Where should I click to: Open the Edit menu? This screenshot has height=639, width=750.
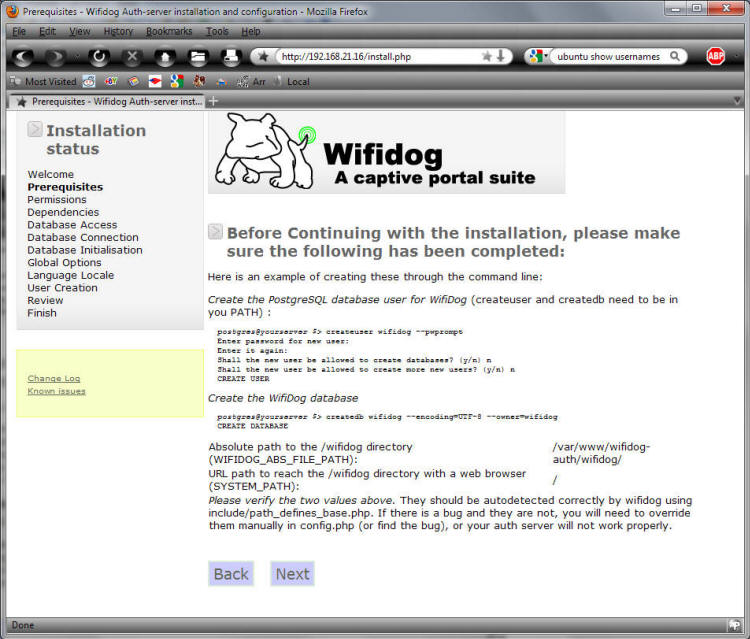pos(47,32)
